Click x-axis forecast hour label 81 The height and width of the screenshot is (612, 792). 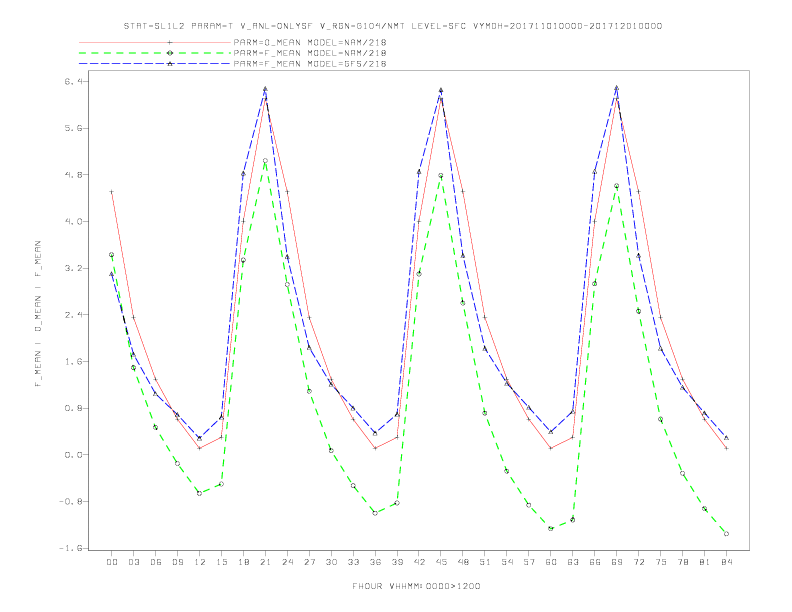[x=705, y=562]
